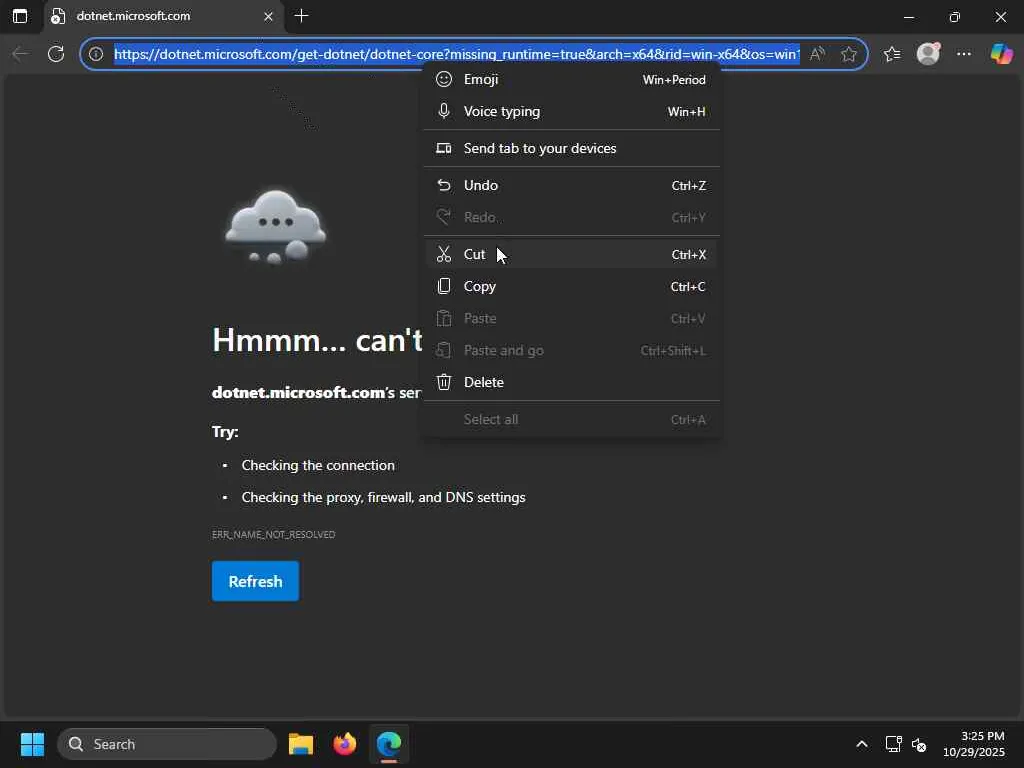Open a new tab with plus button
The width and height of the screenshot is (1024, 768).
pyautogui.click(x=301, y=16)
